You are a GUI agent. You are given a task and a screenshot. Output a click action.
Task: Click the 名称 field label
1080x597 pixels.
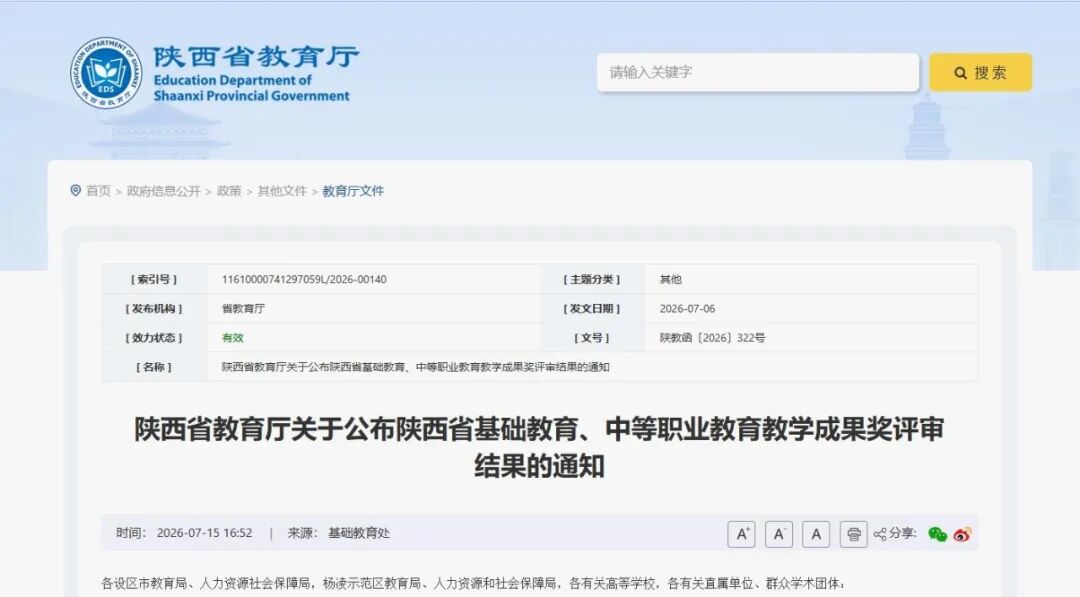(154, 367)
